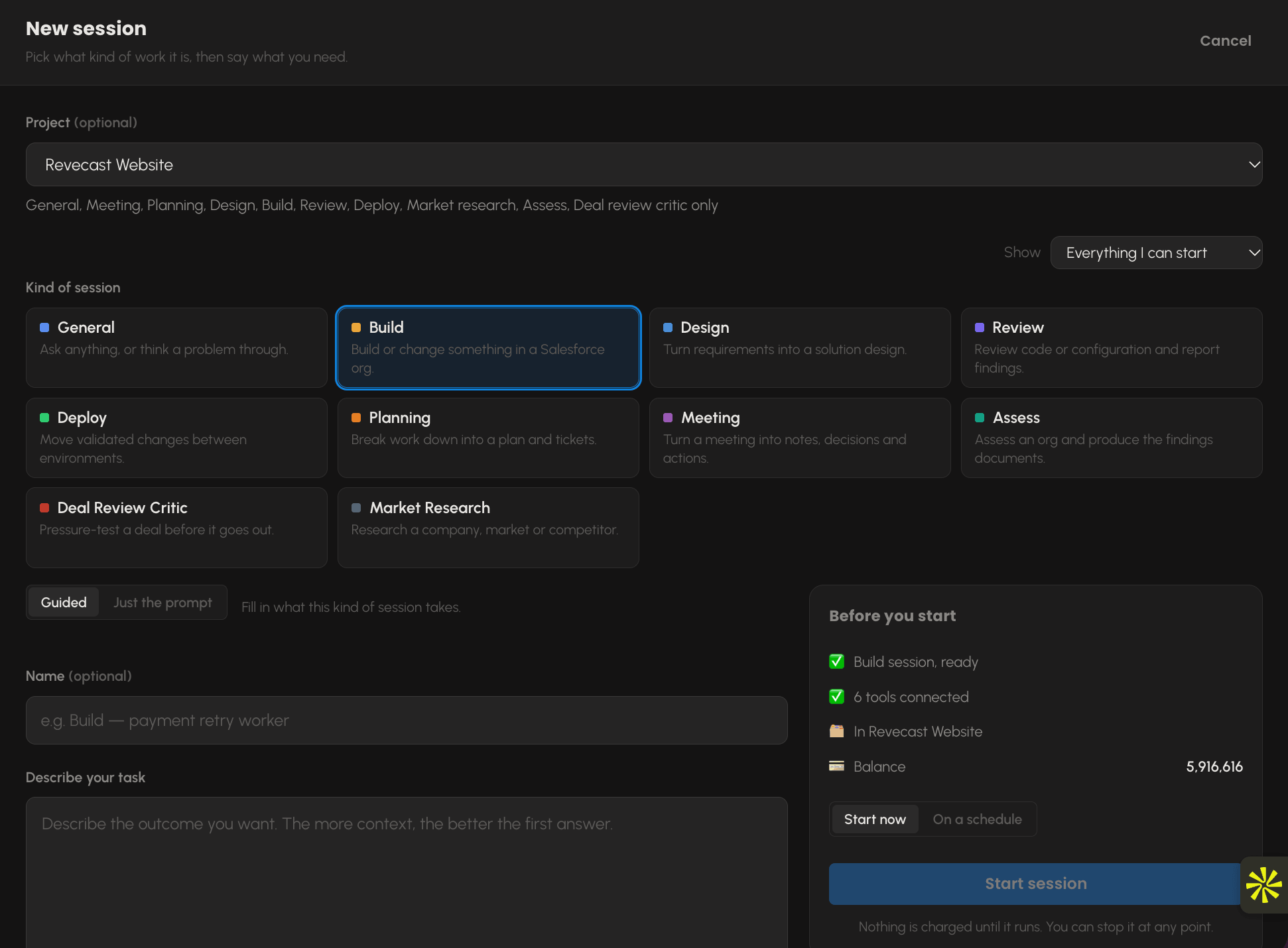The height and width of the screenshot is (948, 1288).
Task: Click the New session heading
Action: click(86, 29)
